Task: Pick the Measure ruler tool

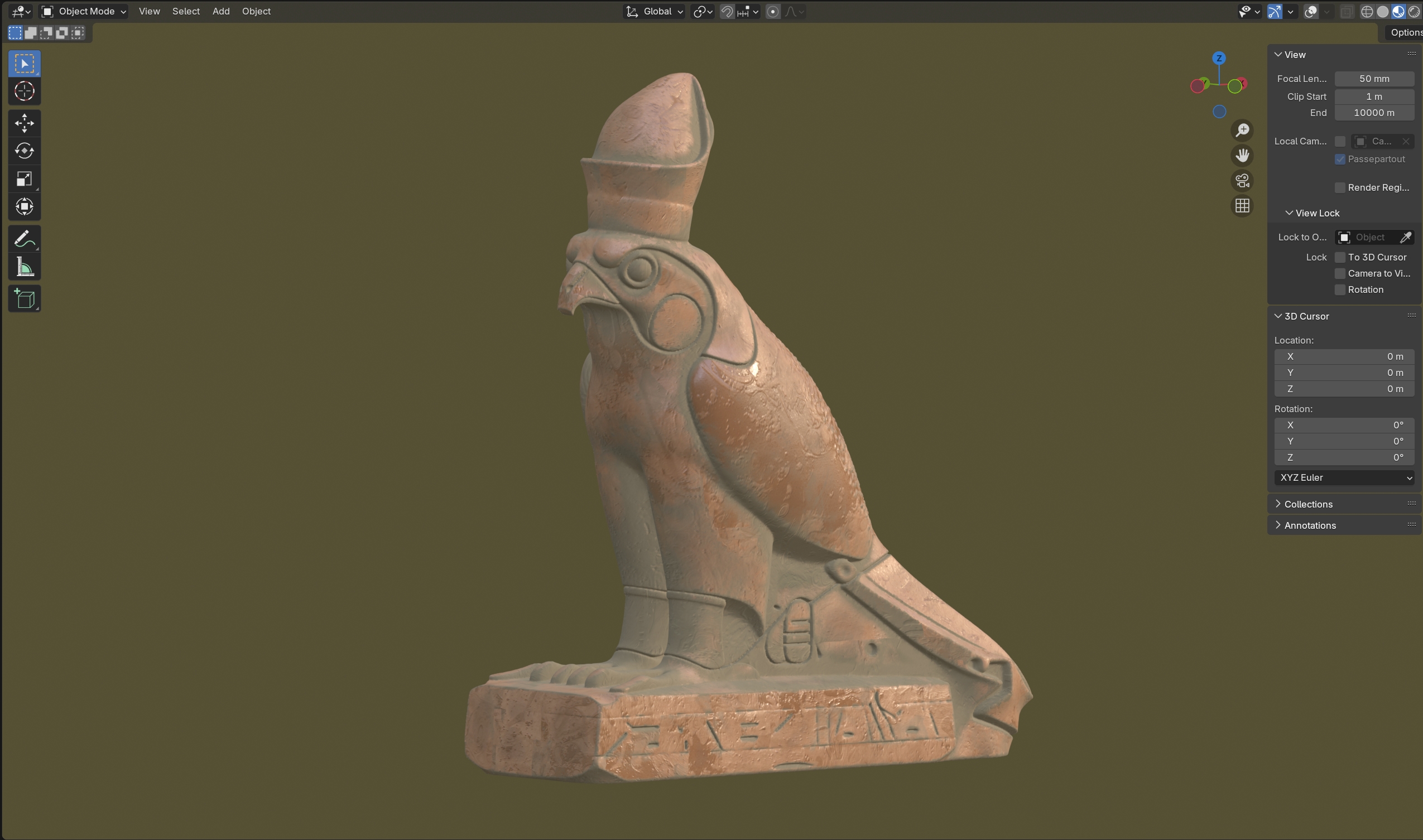Action: coord(25,267)
